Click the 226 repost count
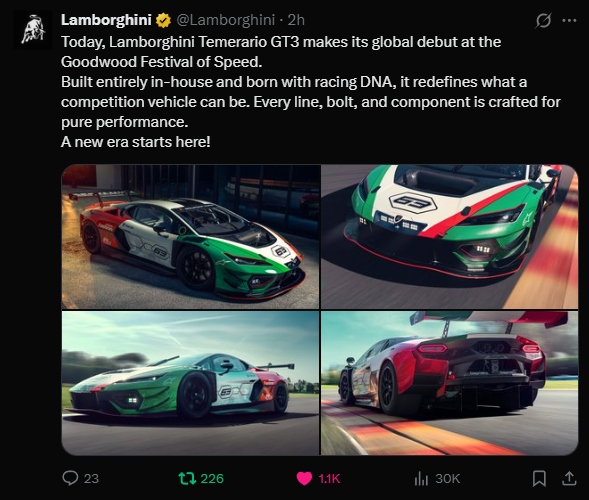This screenshot has width=589, height=500. pyautogui.click(x=212, y=479)
